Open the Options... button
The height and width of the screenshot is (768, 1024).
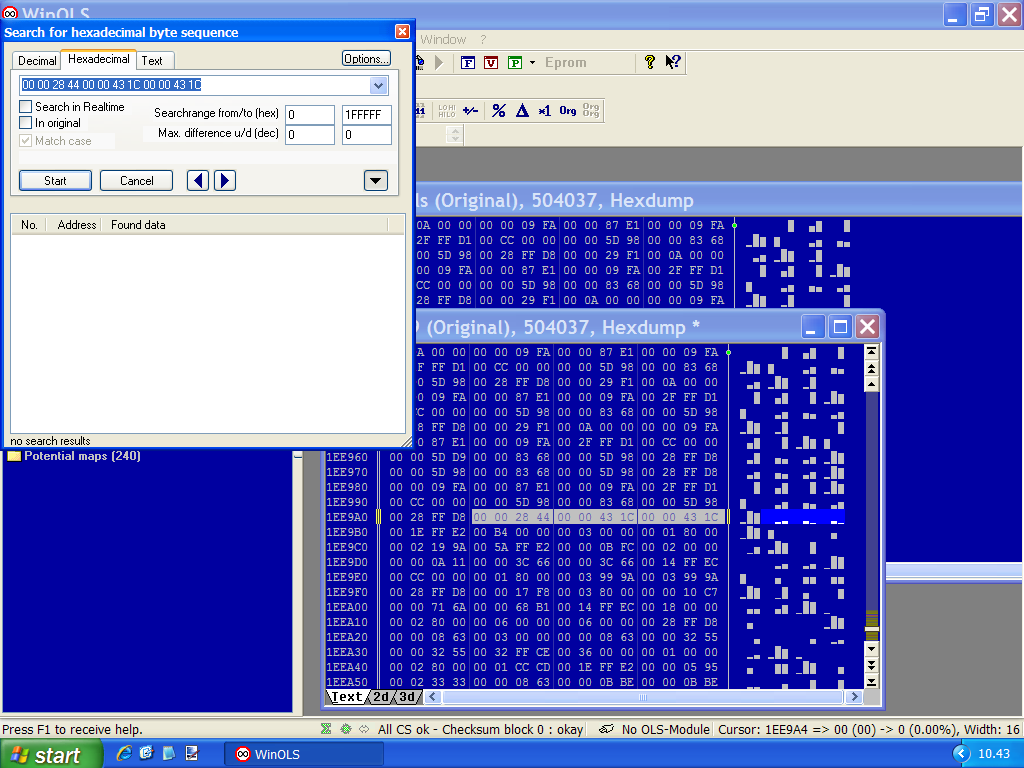tap(366, 59)
